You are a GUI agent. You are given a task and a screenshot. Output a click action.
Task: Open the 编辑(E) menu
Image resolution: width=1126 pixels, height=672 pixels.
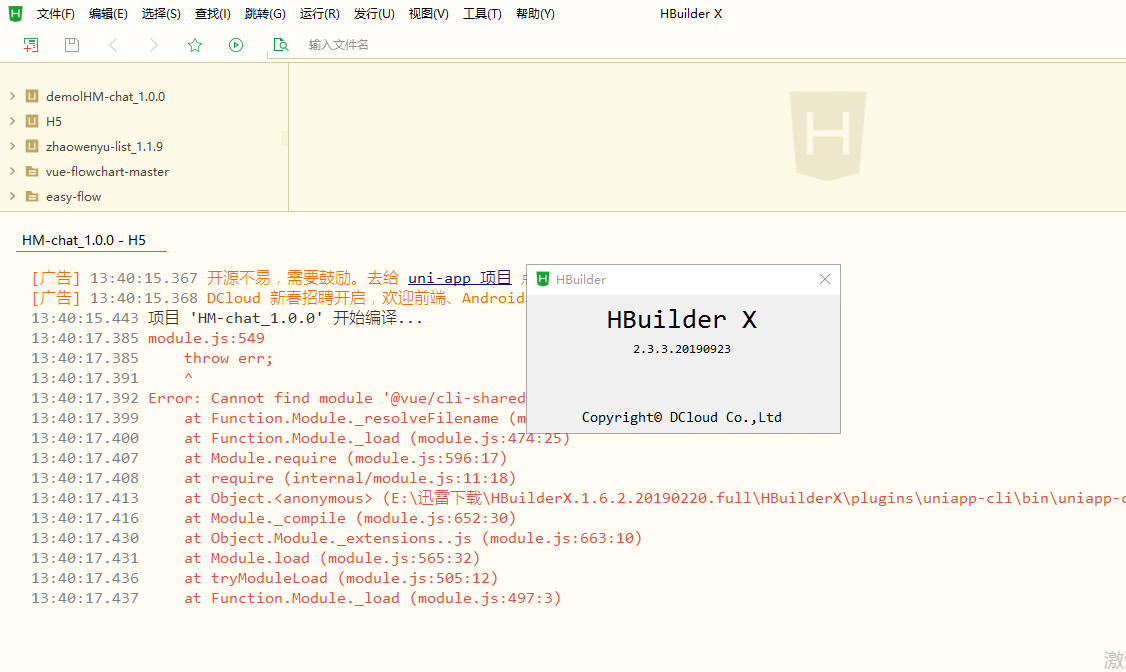point(108,14)
